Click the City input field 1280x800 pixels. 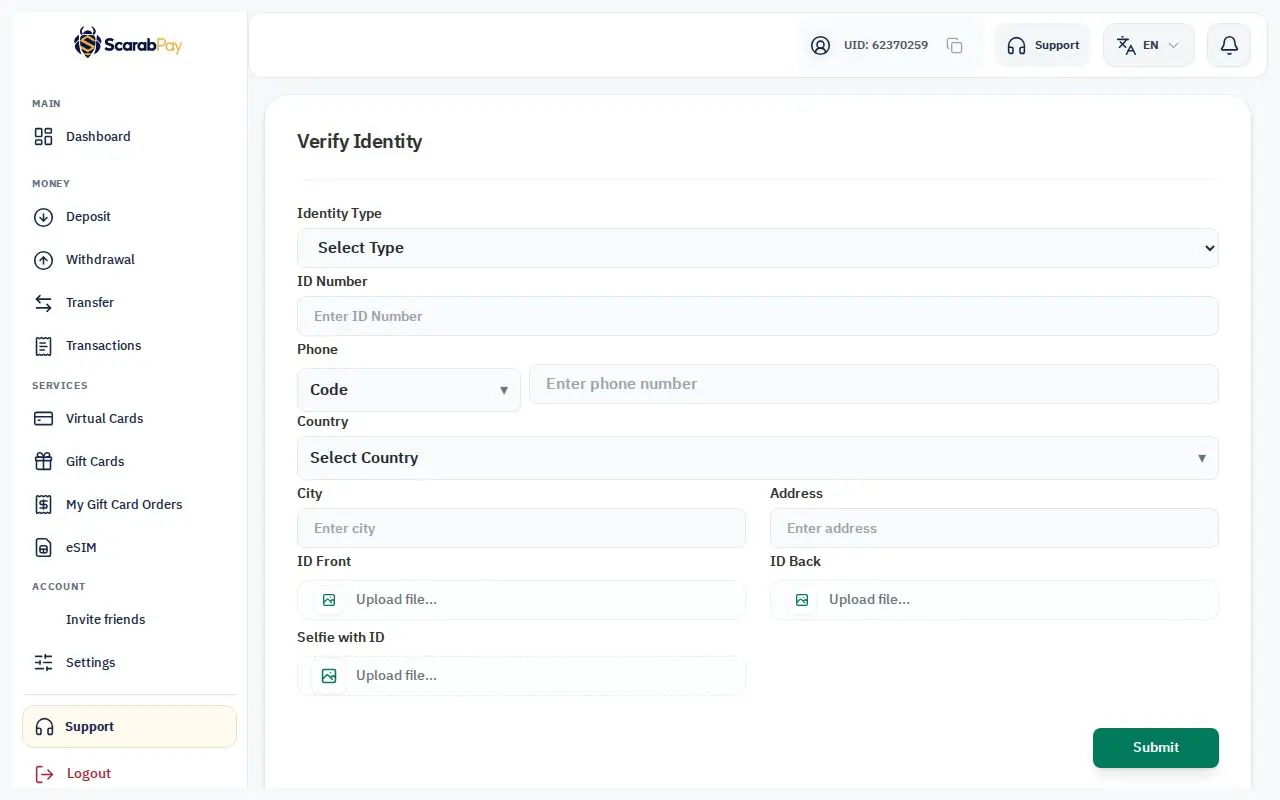[521, 528]
